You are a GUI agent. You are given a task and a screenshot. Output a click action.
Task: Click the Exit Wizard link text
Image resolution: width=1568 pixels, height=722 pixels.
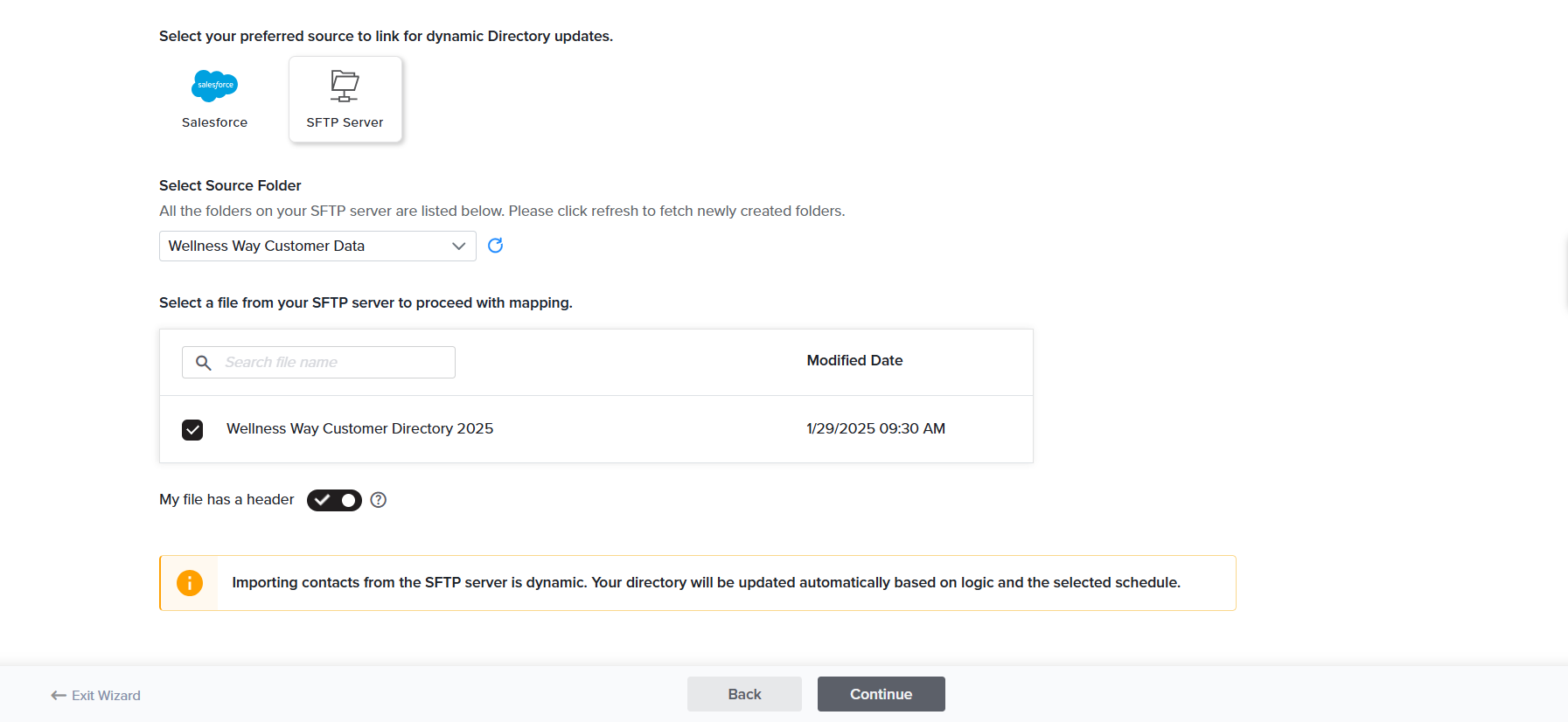pyautogui.click(x=106, y=696)
